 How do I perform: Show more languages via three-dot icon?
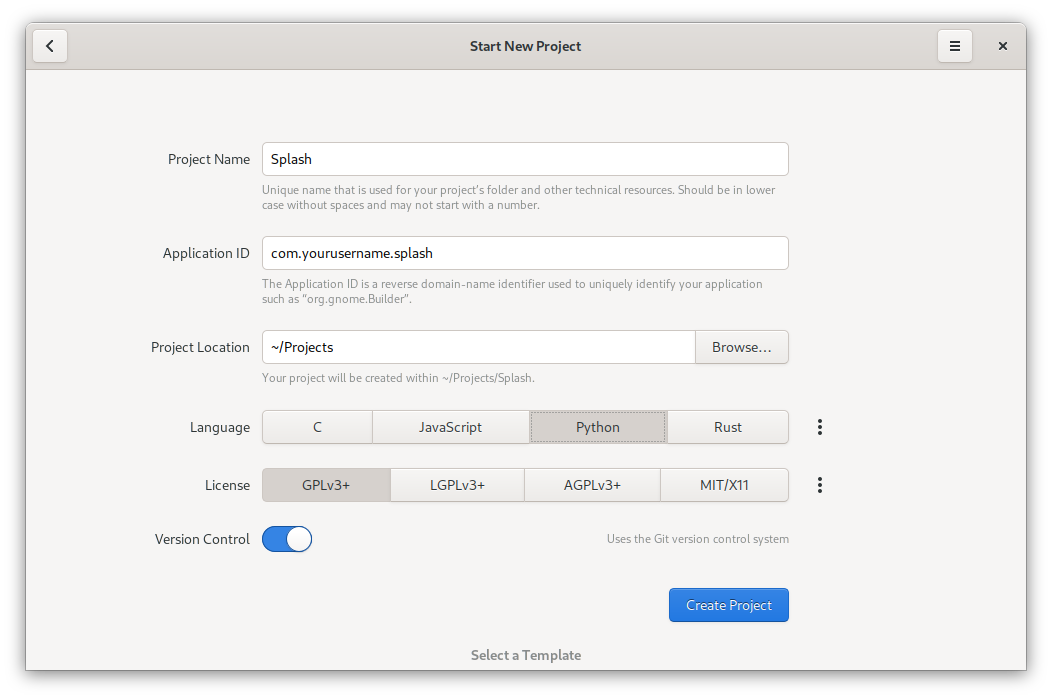pos(819,427)
